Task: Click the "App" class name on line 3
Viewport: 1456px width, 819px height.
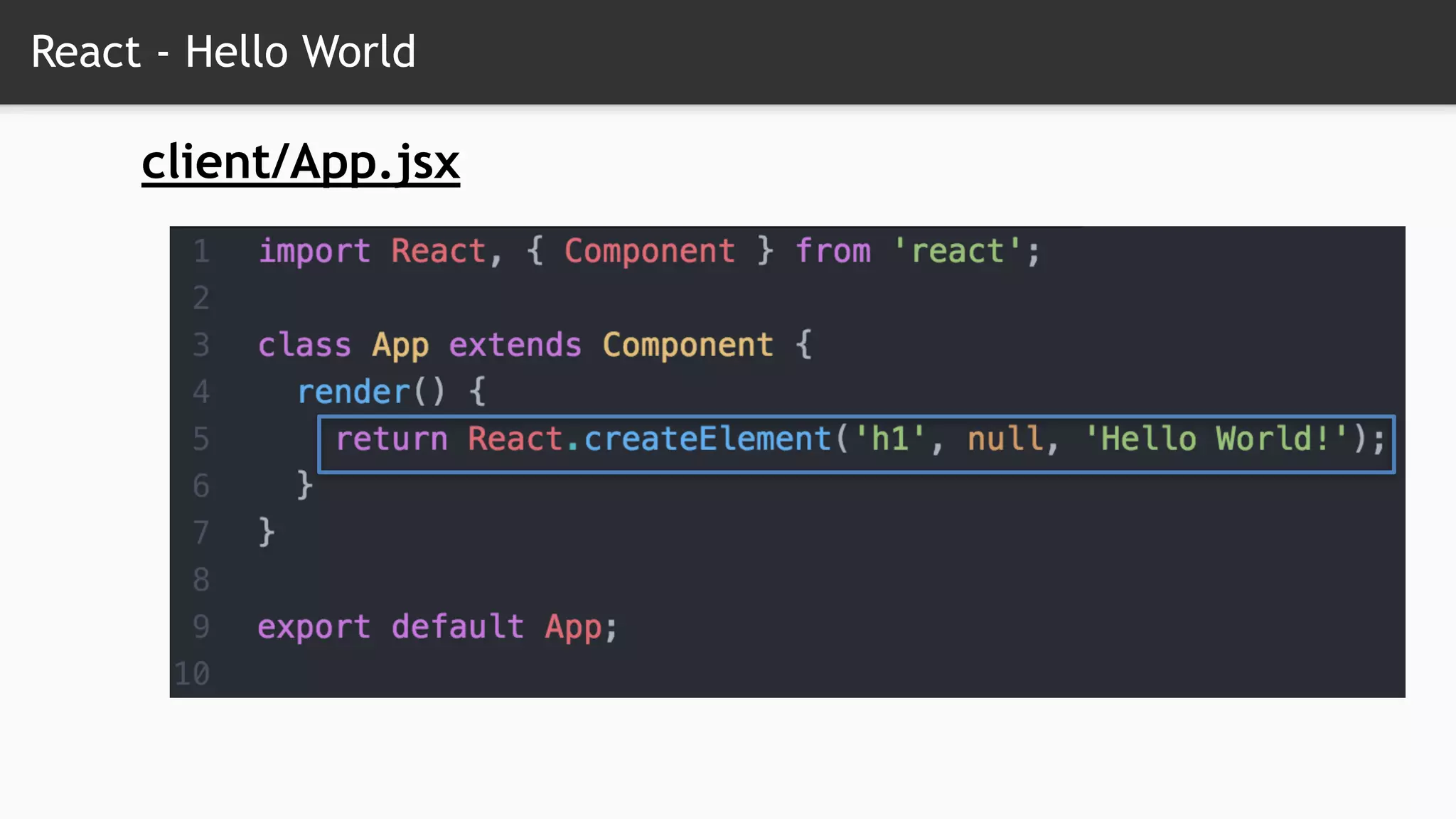Action: point(401,346)
